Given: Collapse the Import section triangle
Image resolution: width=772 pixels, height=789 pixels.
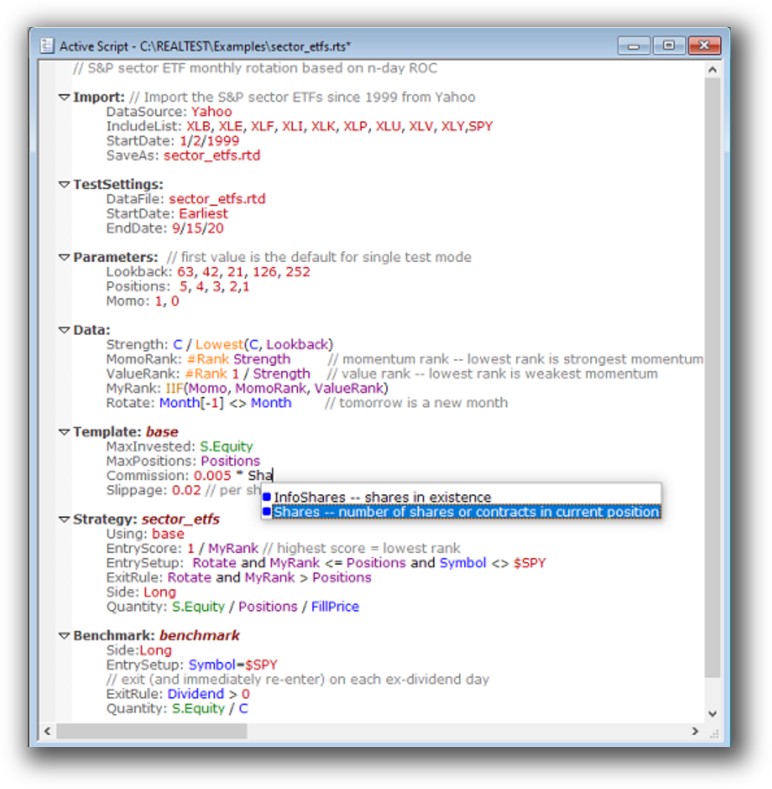Looking at the screenshot, I should 64,97.
